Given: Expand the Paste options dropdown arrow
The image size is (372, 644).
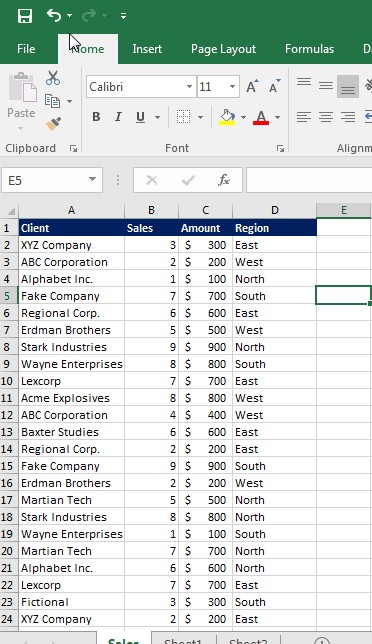Looking at the screenshot, I should [21, 129].
